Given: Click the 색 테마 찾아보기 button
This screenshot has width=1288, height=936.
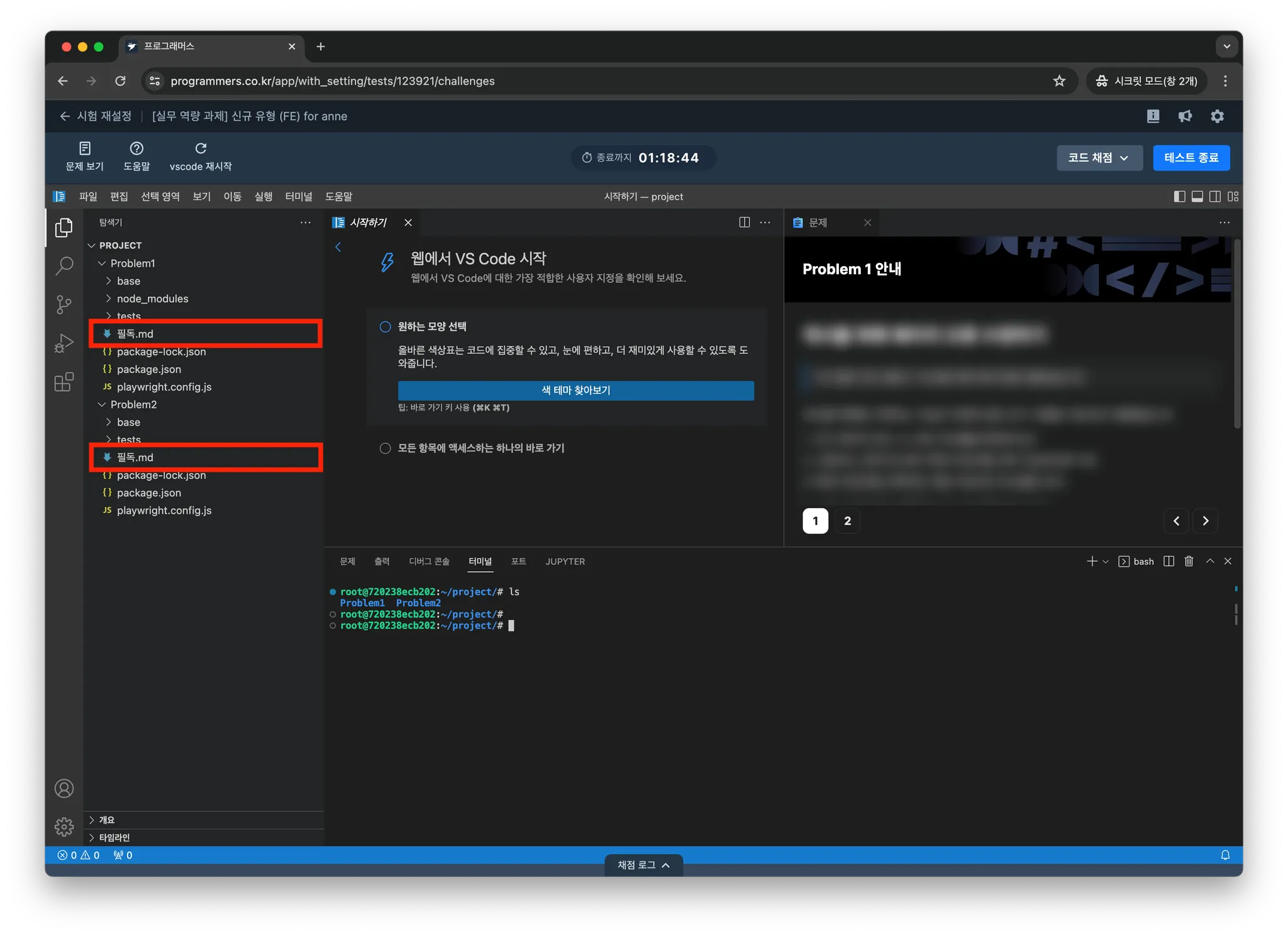Looking at the screenshot, I should 575,390.
